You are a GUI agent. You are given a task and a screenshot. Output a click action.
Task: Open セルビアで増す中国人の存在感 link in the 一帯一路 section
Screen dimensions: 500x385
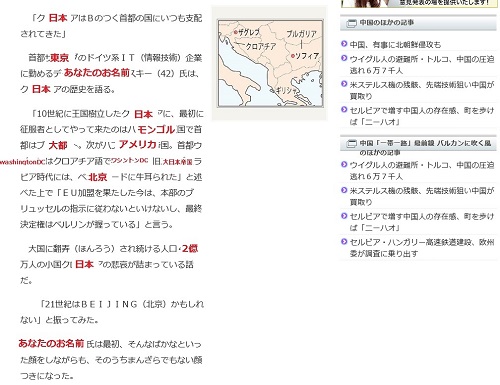coord(422,222)
